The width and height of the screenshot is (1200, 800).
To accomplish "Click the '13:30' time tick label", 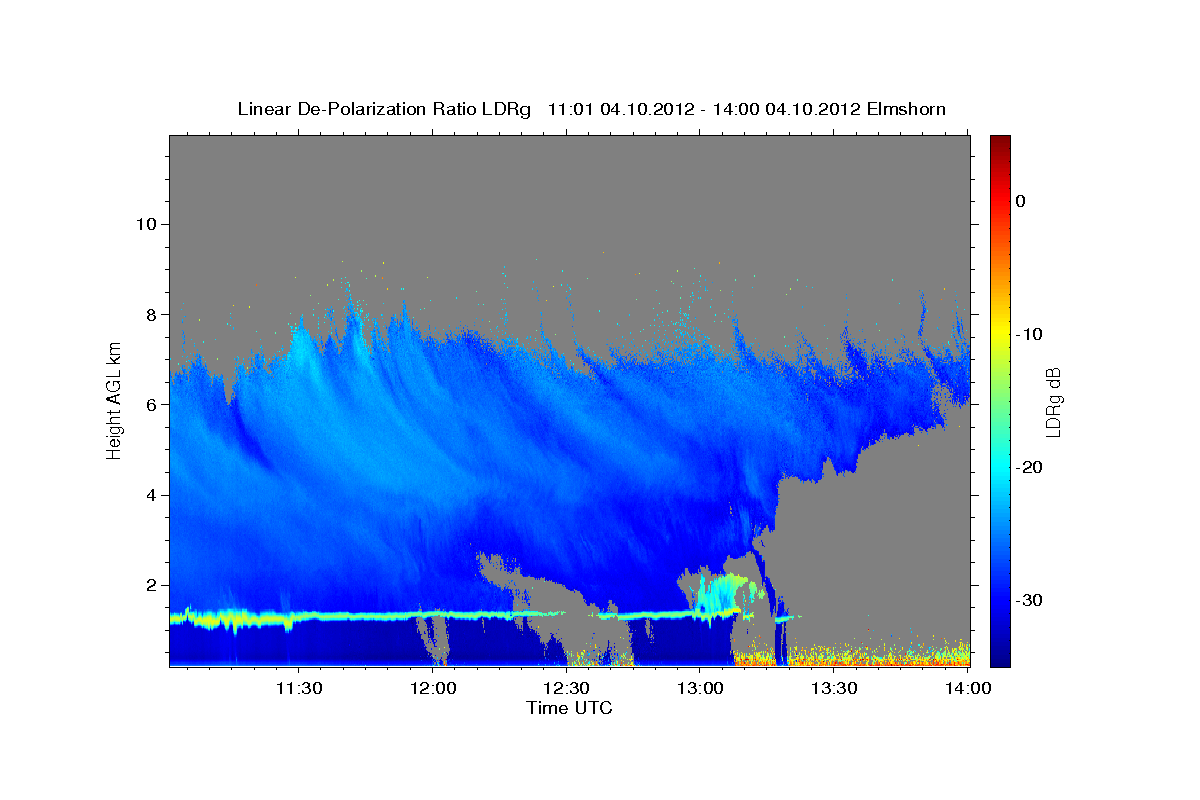I will pyautogui.click(x=834, y=688).
